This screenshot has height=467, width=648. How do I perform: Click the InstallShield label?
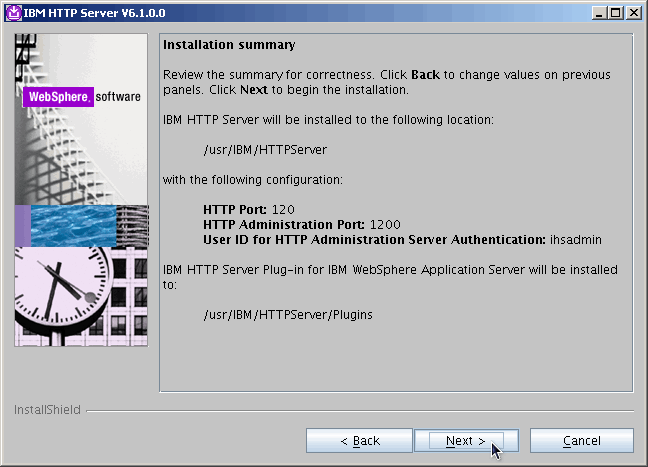[46, 410]
